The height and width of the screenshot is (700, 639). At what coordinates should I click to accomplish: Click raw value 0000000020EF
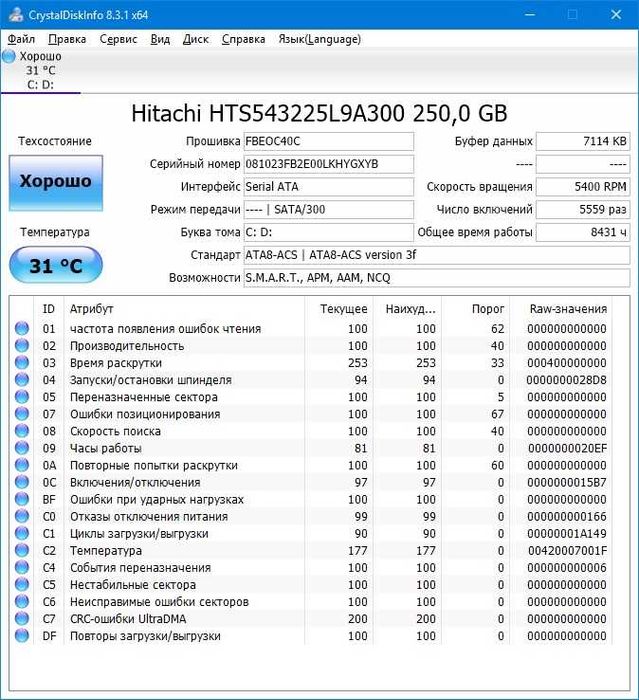click(568, 448)
